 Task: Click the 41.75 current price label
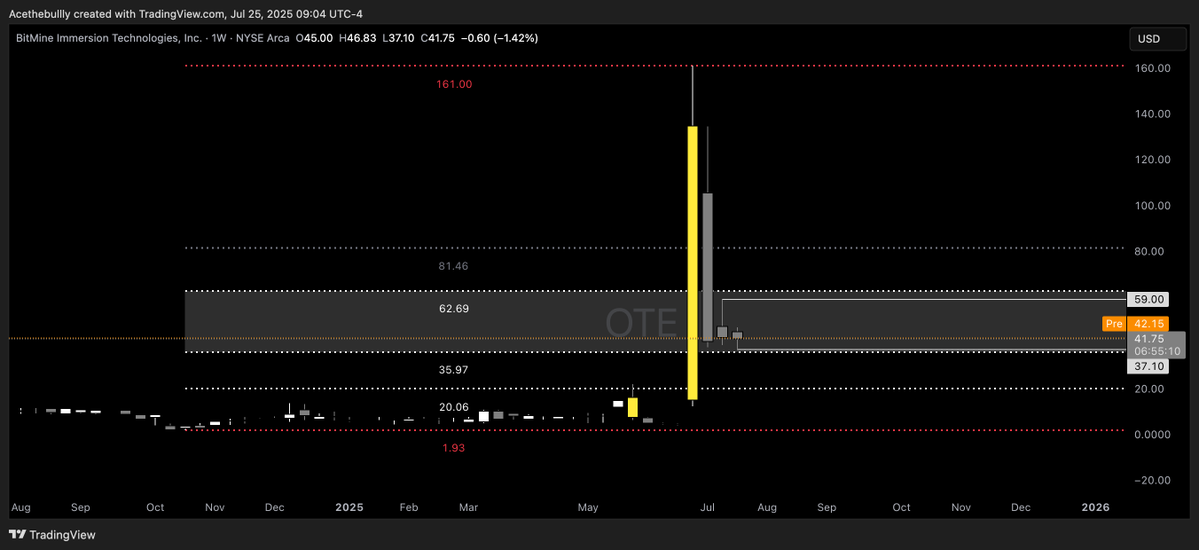pos(1149,338)
